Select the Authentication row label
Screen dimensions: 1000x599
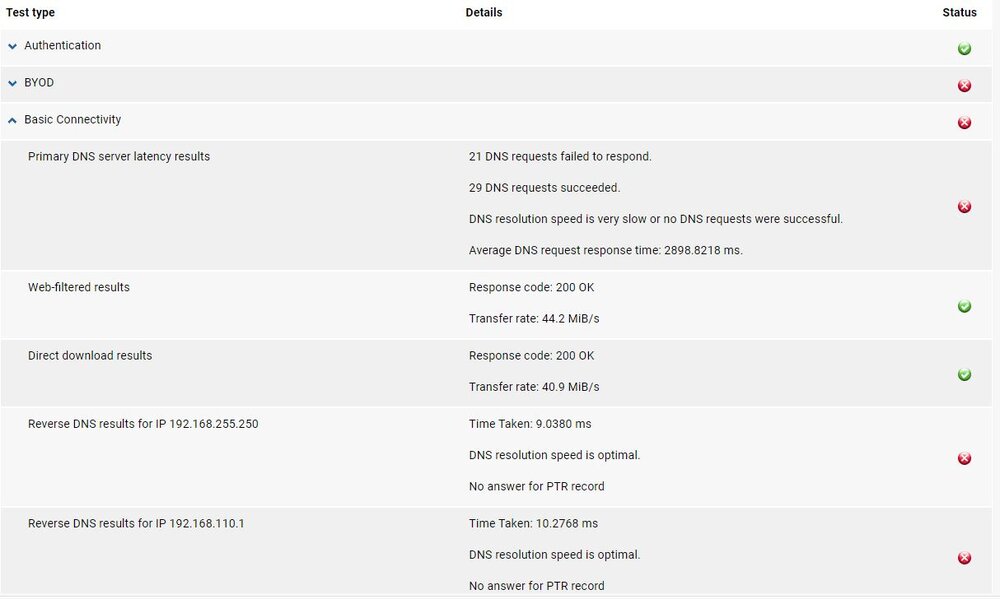click(62, 45)
